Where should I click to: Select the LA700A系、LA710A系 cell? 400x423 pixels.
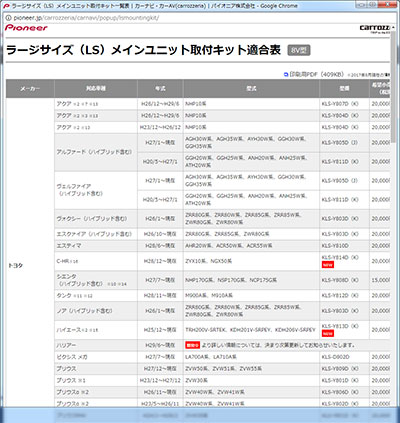pos(251,357)
